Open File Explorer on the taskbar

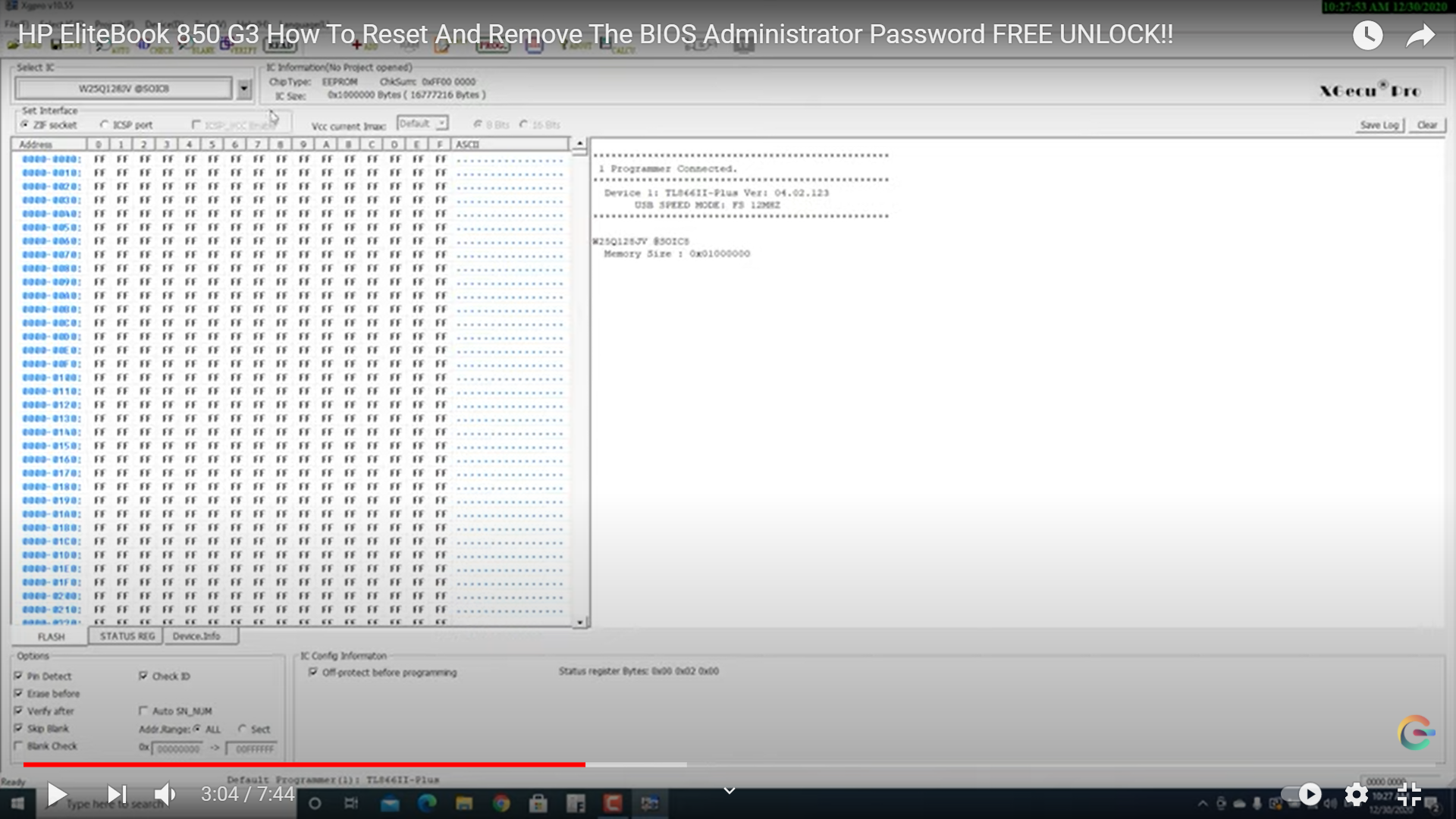(x=464, y=803)
